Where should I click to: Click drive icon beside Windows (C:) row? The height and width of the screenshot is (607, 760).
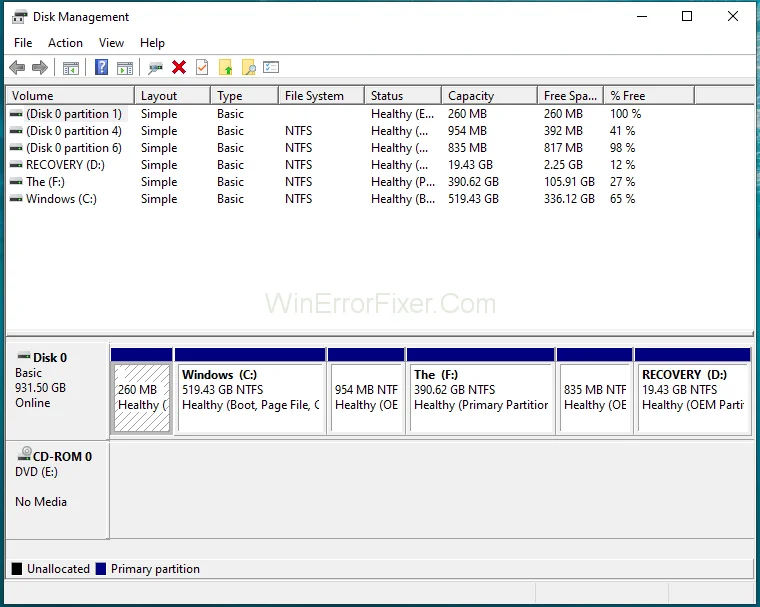(x=16, y=199)
